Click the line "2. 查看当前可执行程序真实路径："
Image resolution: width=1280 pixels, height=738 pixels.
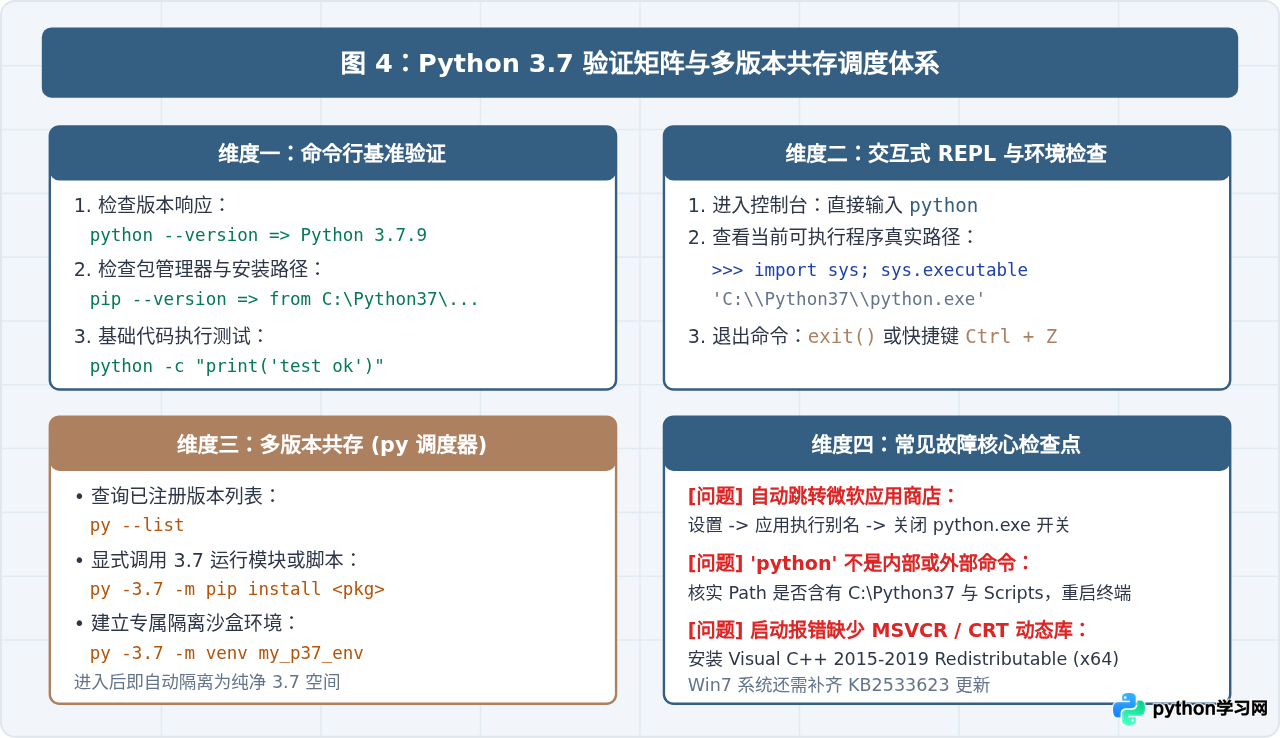click(x=833, y=237)
